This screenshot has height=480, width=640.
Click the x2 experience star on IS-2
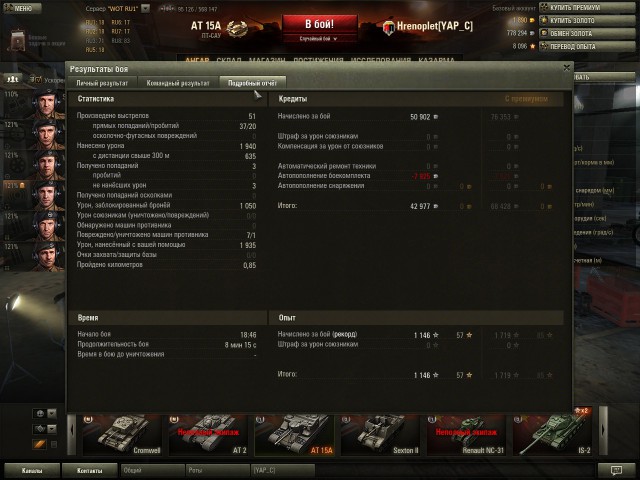coord(581,411)
